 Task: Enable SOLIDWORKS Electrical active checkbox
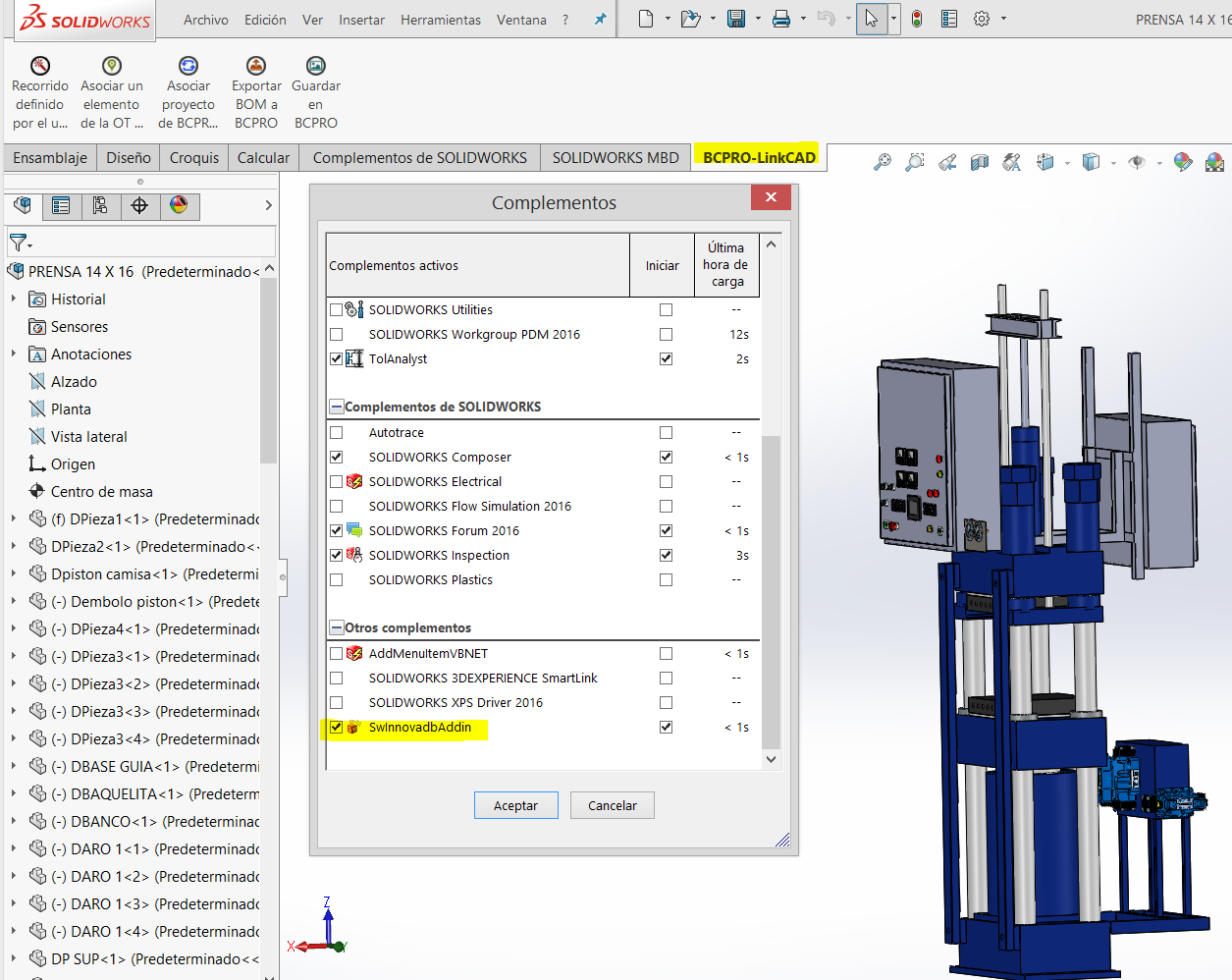(x=337, y=481)
